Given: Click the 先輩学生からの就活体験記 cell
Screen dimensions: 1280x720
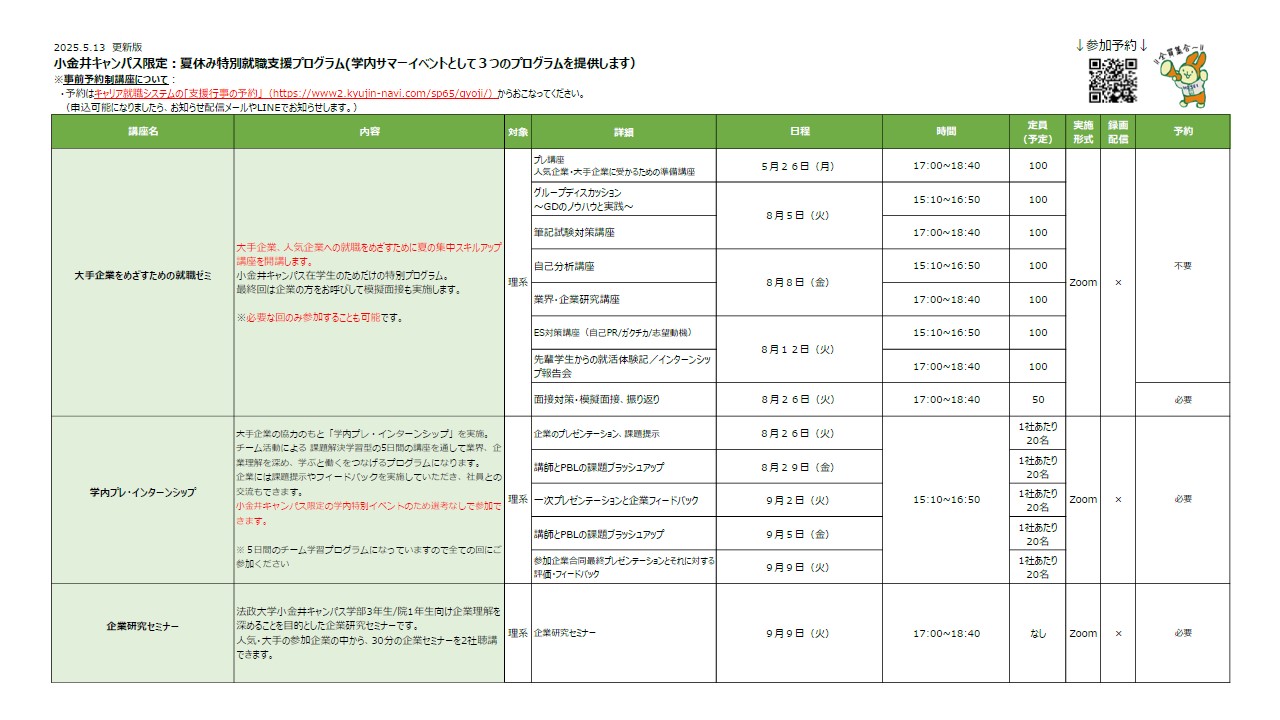Looking at the screenshot, I should (623, 366).
